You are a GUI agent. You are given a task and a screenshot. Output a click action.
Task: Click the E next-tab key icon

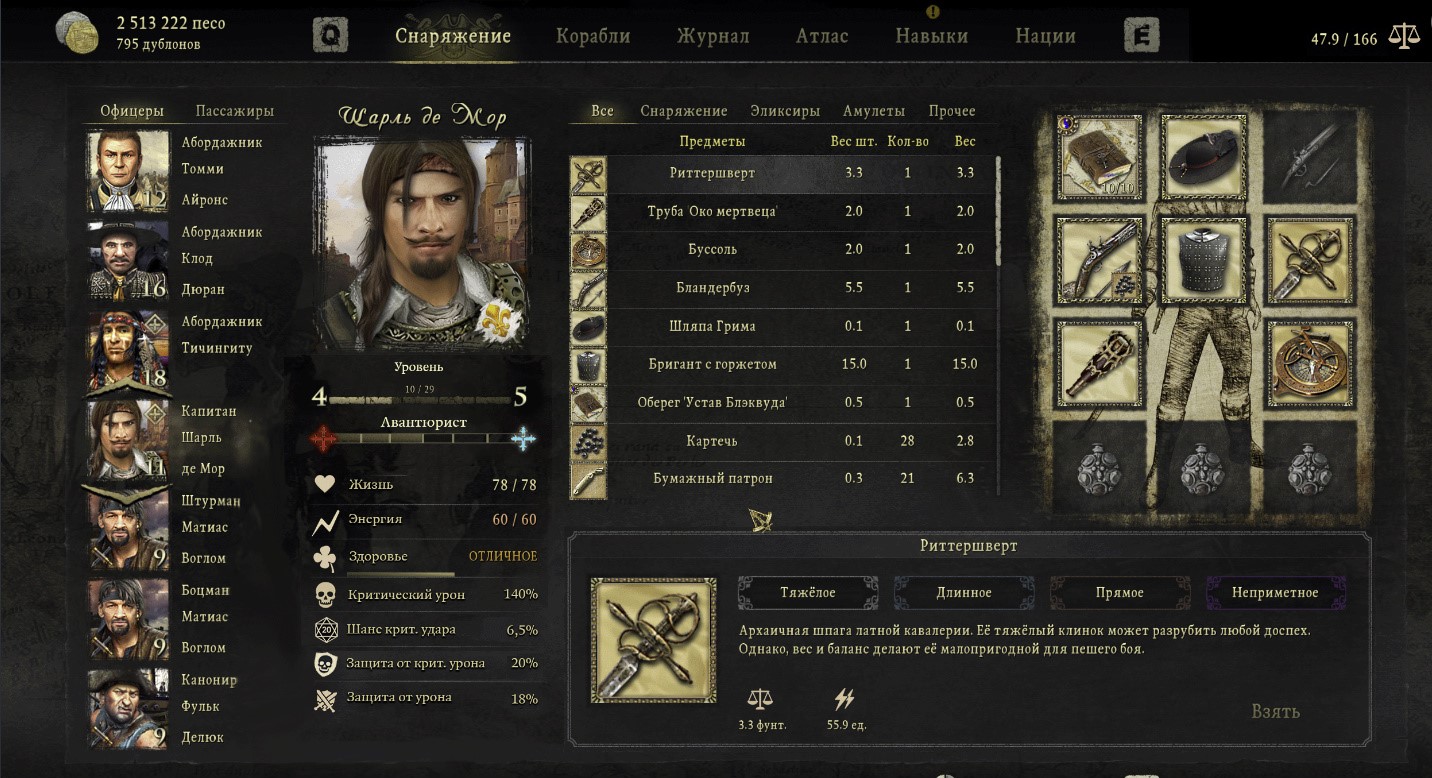1141,36
